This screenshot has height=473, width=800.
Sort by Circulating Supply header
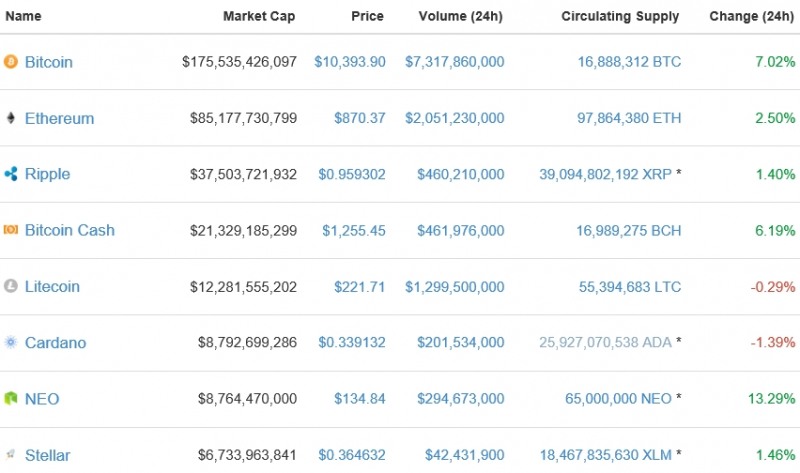[620, 16]
